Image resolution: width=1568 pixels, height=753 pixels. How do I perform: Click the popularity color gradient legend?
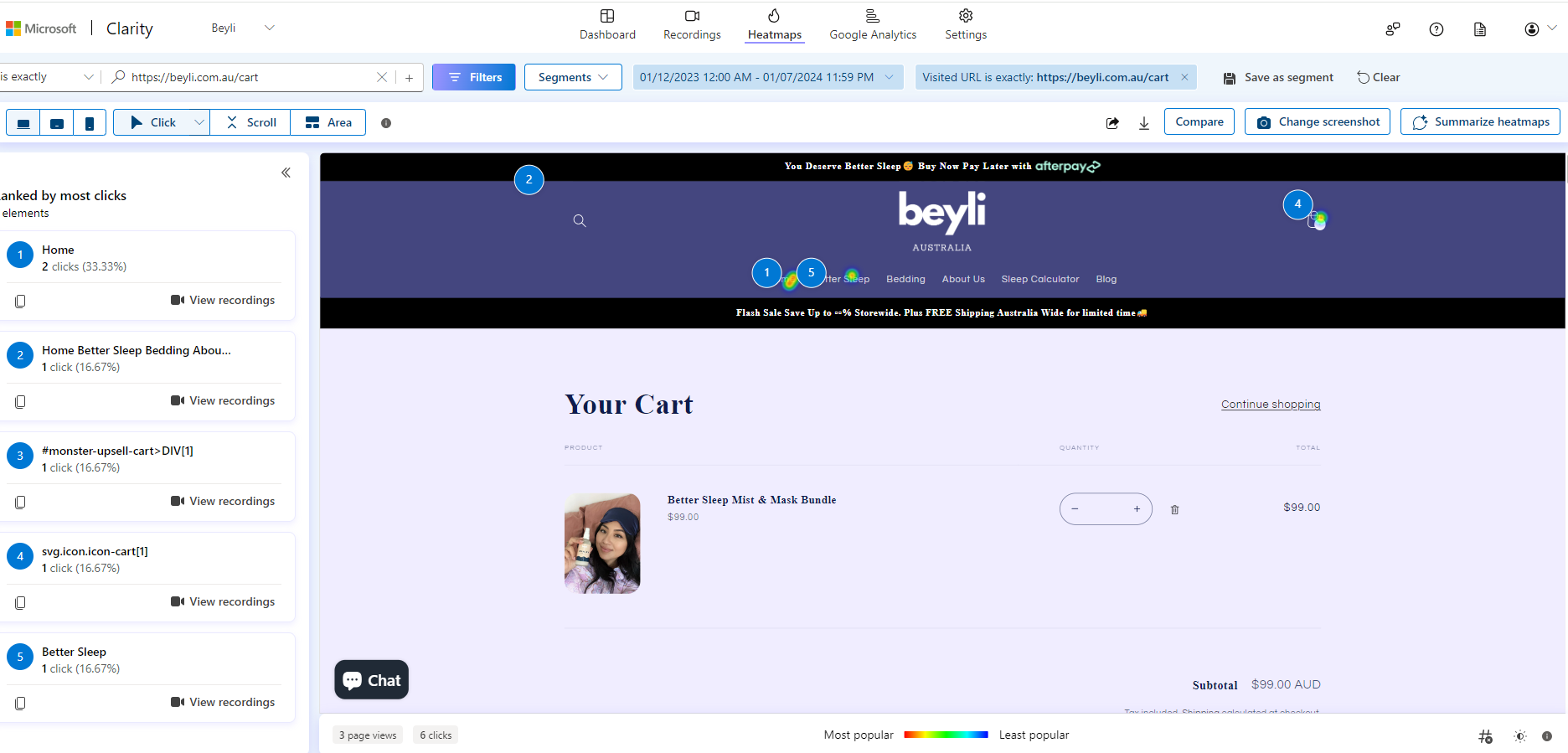coord(946,735)
